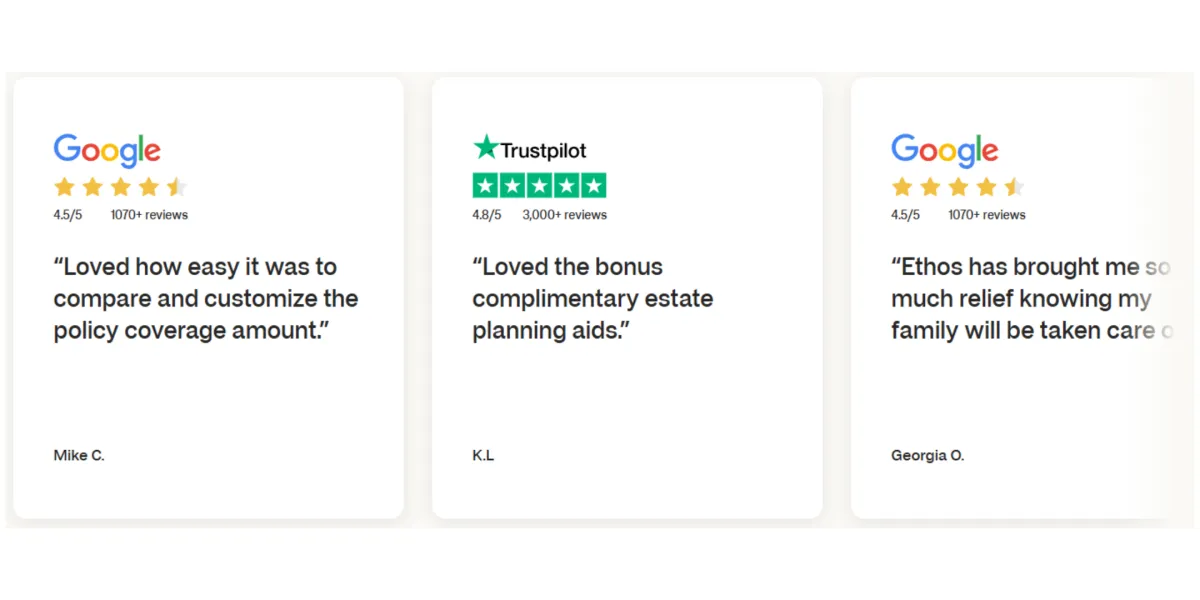Click the gold star rating in Georgia O.'s card
Screen dimensions: 1200x600
(959, 187)
